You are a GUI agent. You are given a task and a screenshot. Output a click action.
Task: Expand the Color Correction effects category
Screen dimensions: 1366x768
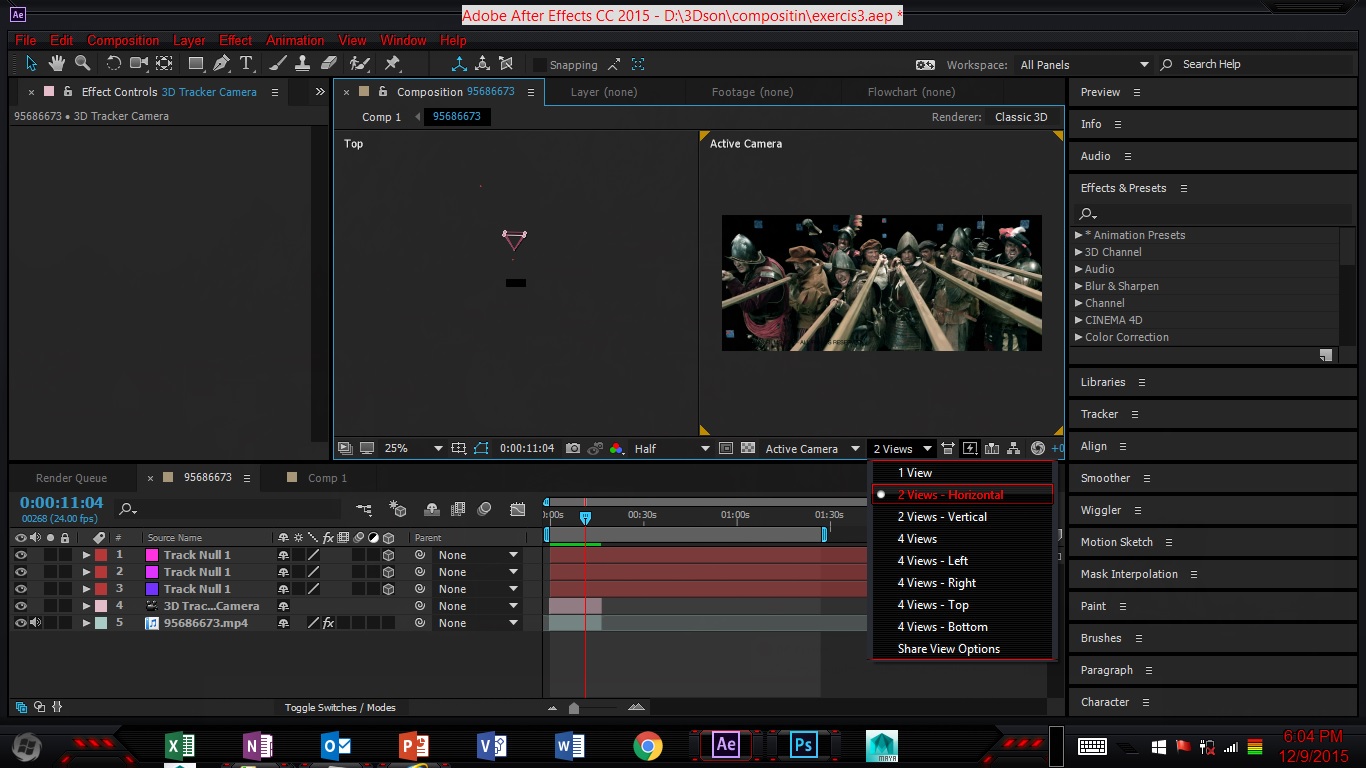pyautogui.click(x=1078, y=337)
